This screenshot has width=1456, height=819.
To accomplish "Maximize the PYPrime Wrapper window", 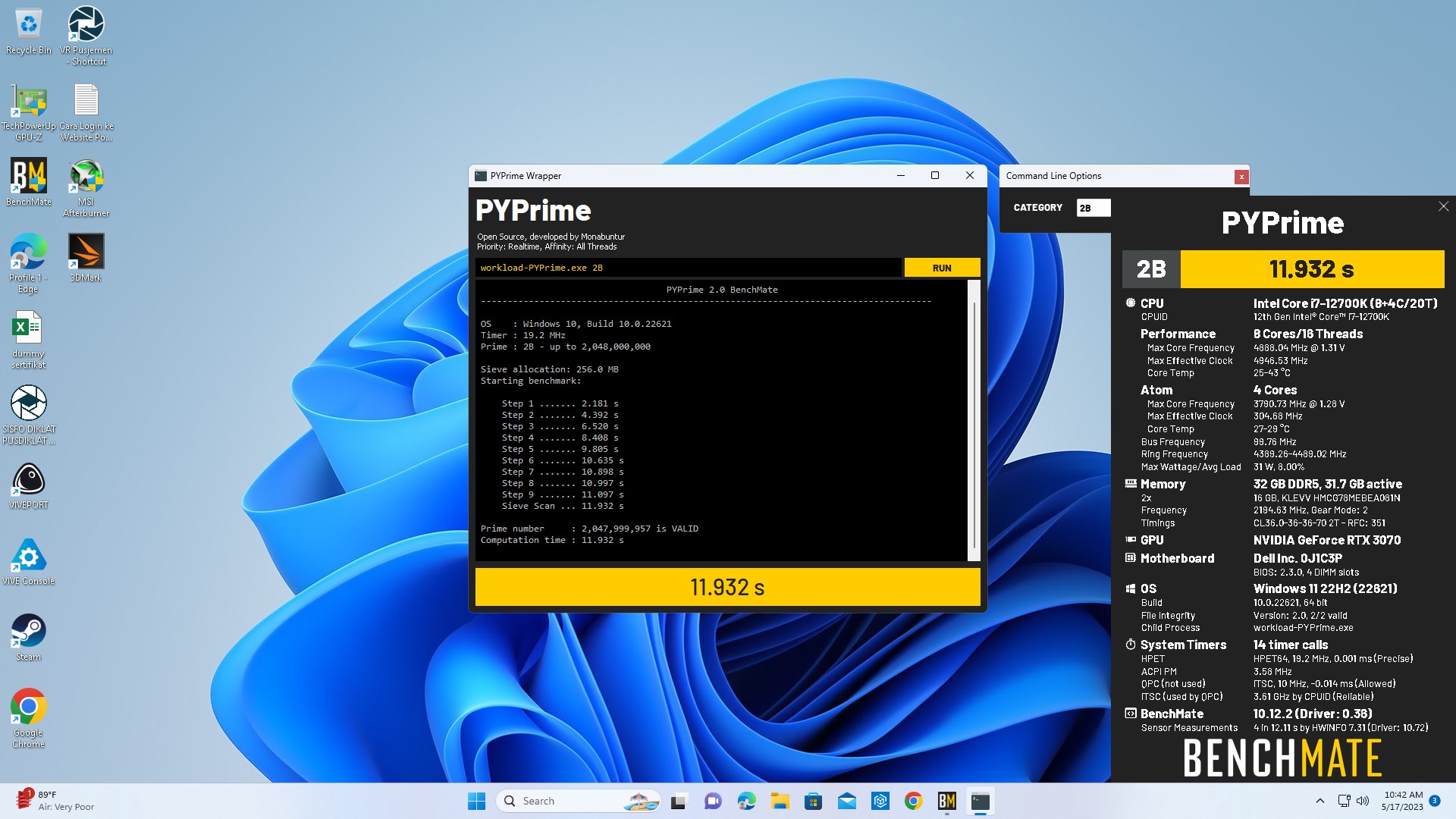I will [x=935, y=175].
